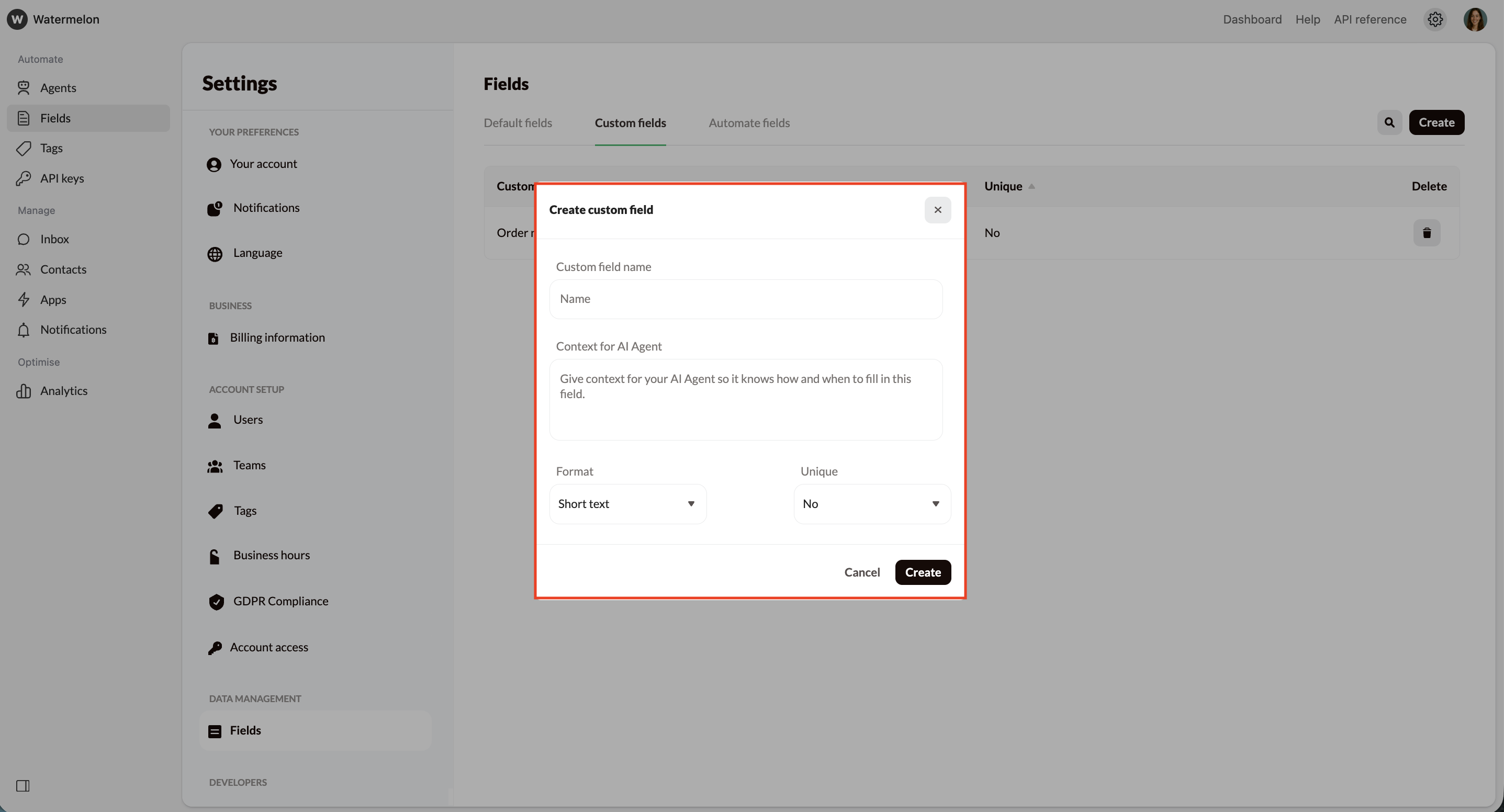Open Contacts from the sidebar
The height and width of the screenshot is (812, 1504).
coord(63,269)
